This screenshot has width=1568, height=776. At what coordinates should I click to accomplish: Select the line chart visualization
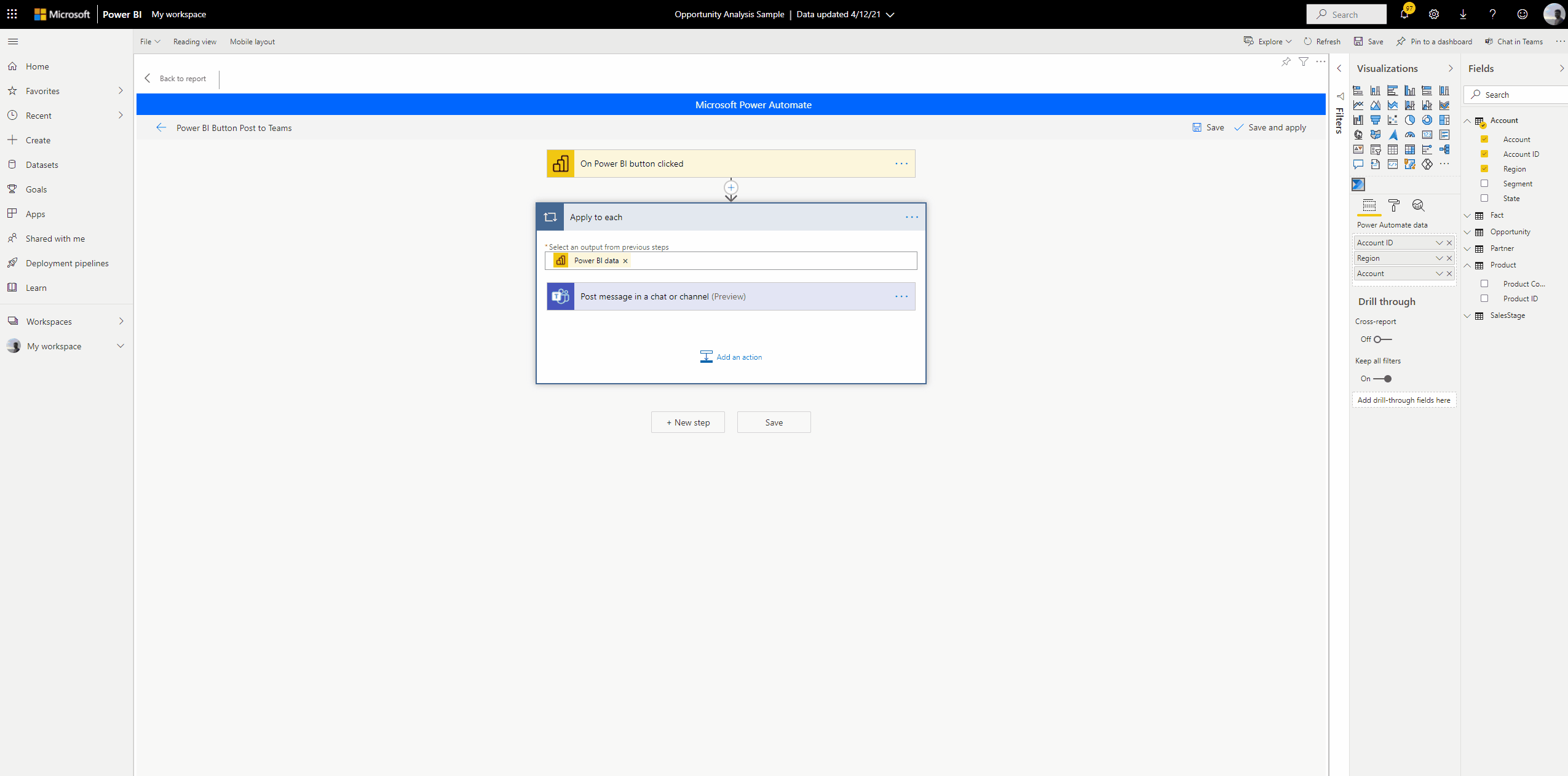tap(1358, 105)
